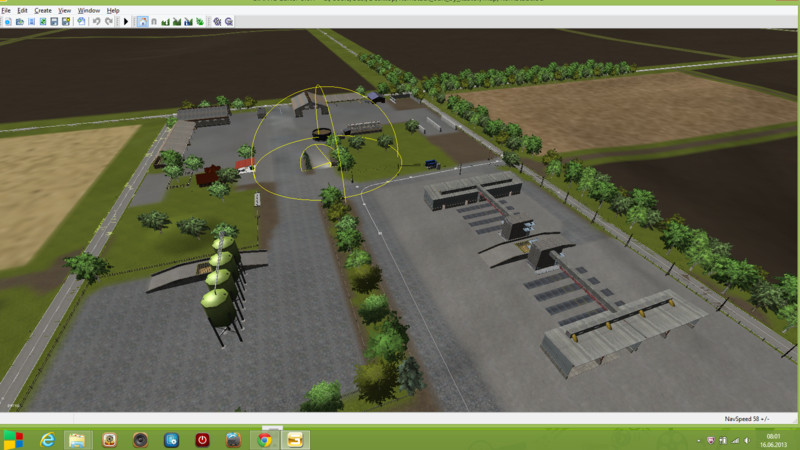Toggle the green foliage paint tool

[x=201, y=20]
